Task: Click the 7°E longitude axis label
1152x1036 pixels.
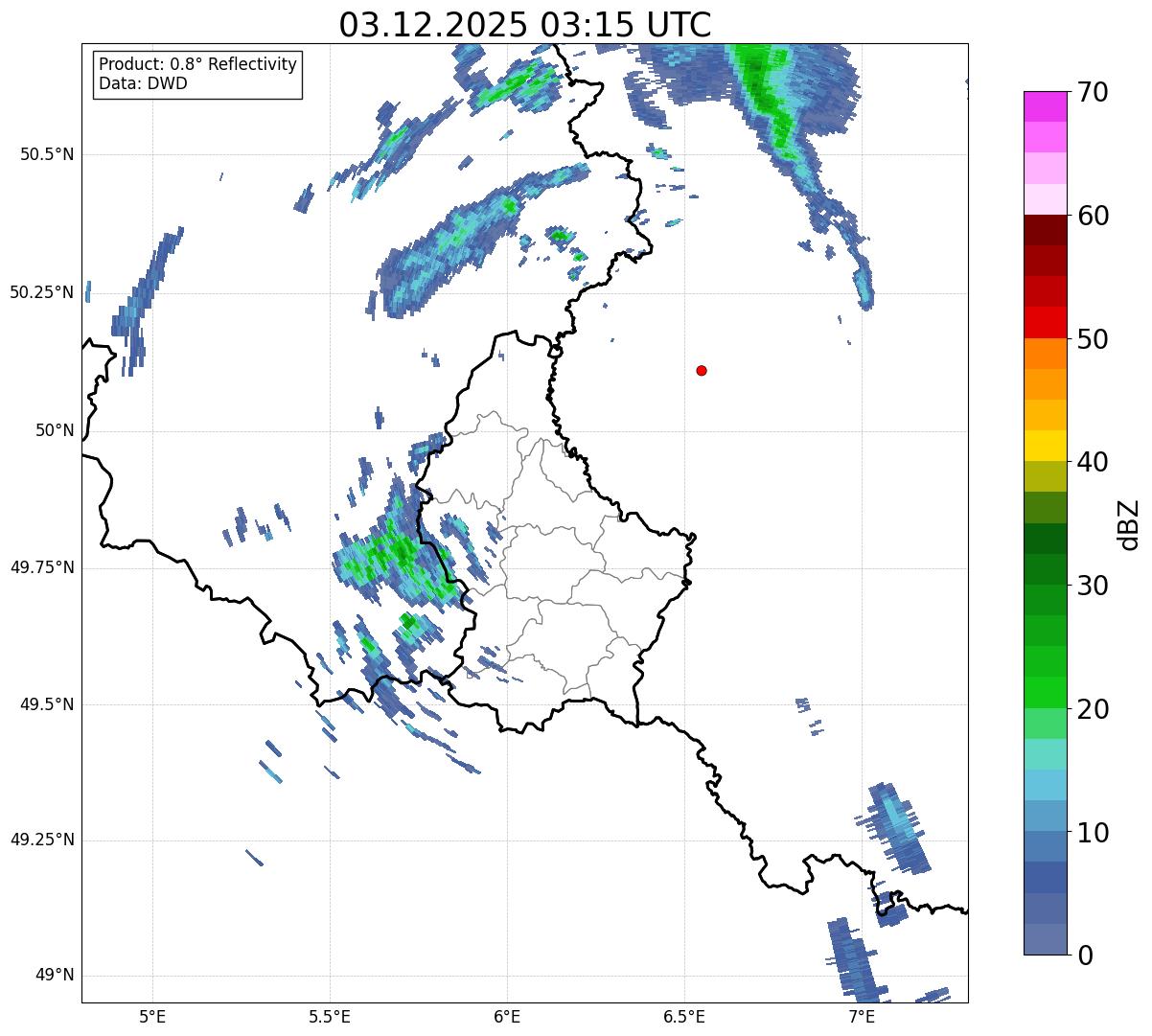Action: (x=862, y=1016)
